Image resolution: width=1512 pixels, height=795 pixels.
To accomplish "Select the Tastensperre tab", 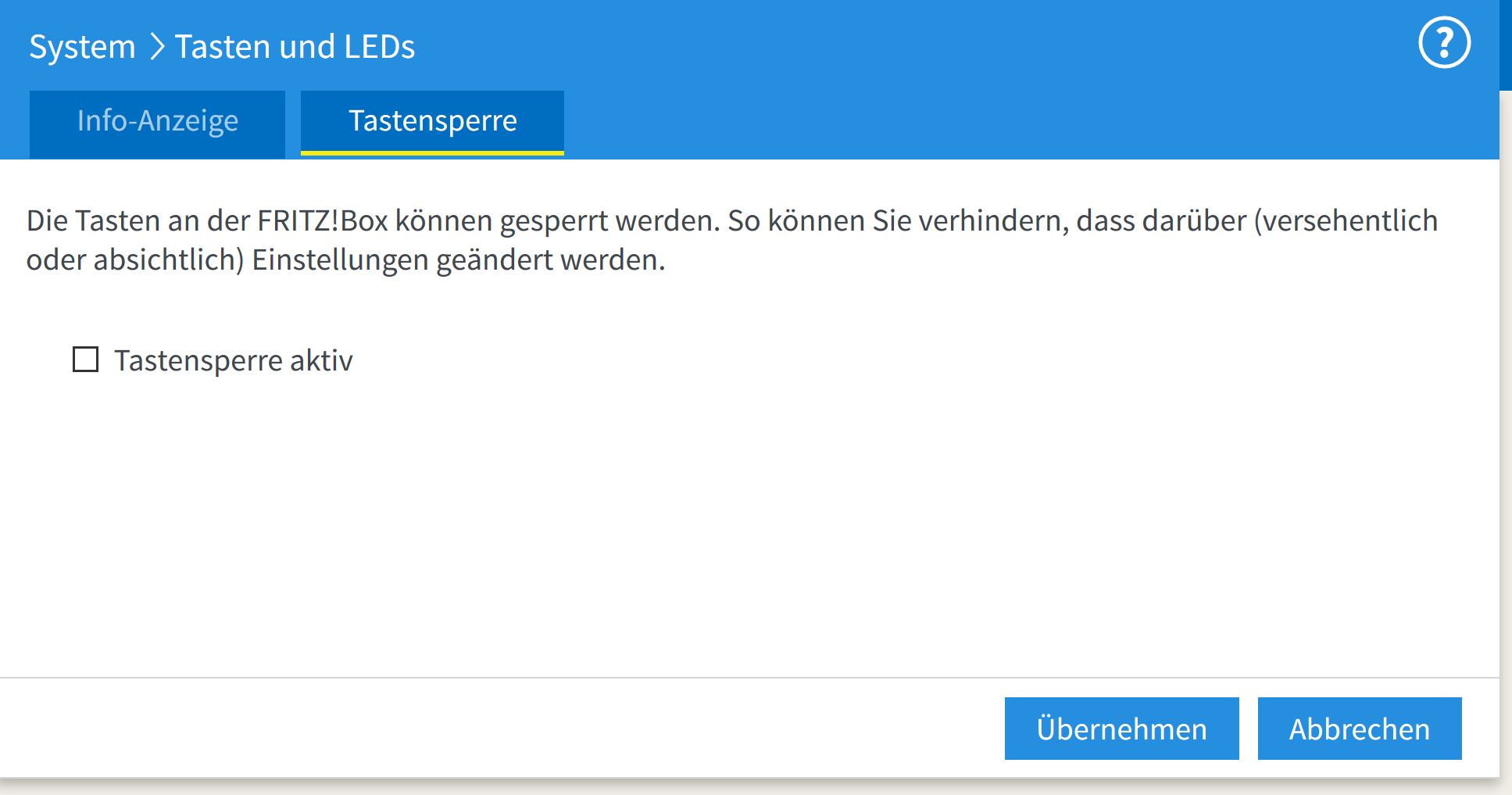I will tap(432, 121).
